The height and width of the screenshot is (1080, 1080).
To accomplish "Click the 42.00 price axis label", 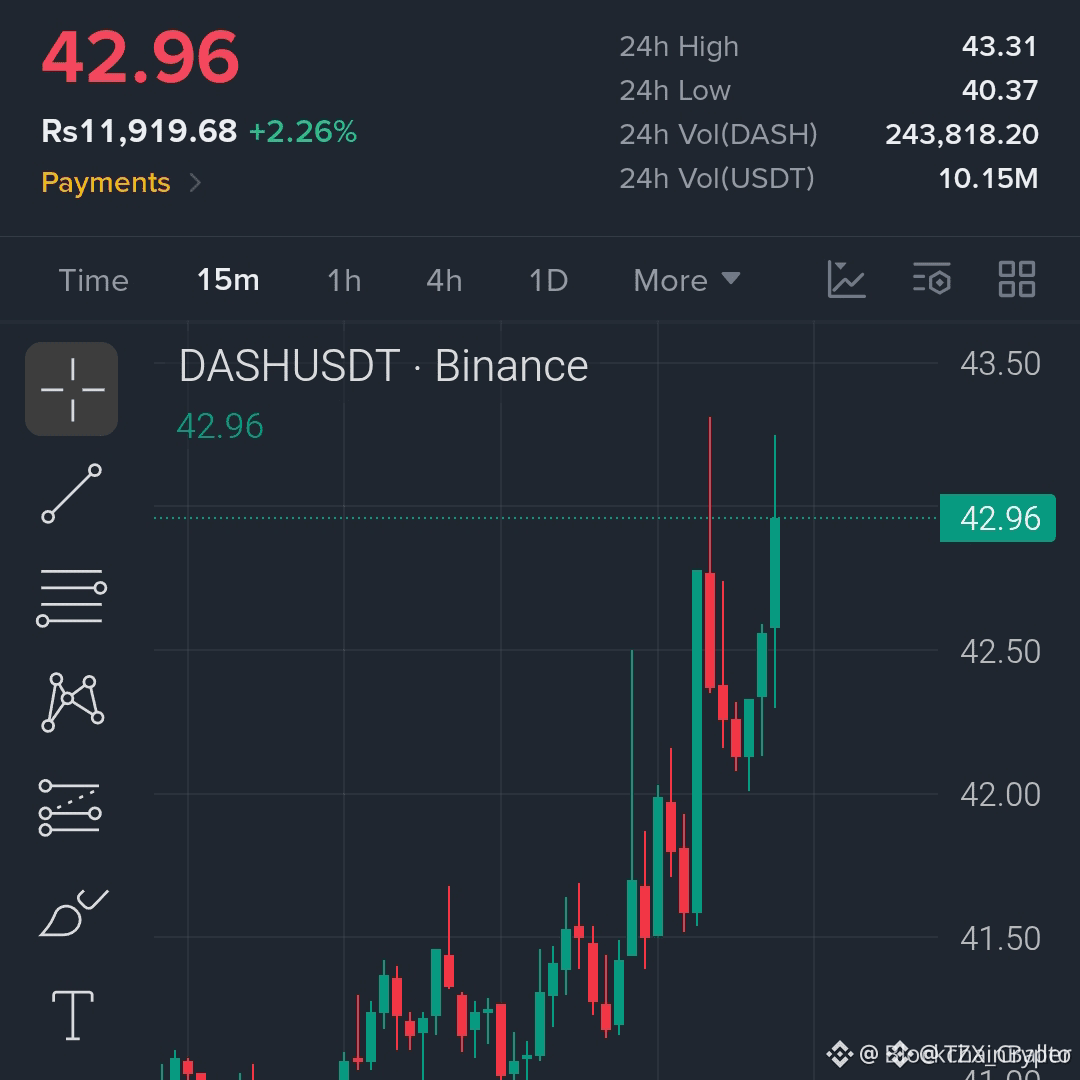I will tap(1000, 795).
